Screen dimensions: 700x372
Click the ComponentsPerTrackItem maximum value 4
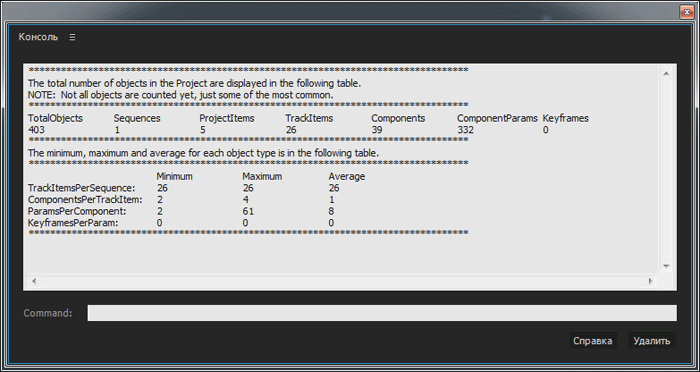(246, 200)
